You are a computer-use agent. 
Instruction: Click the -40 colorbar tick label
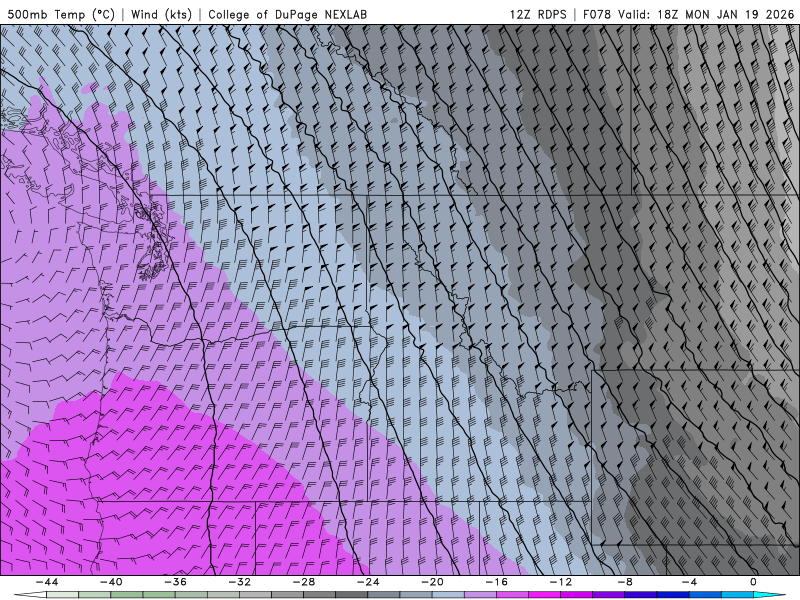(111, 582)
